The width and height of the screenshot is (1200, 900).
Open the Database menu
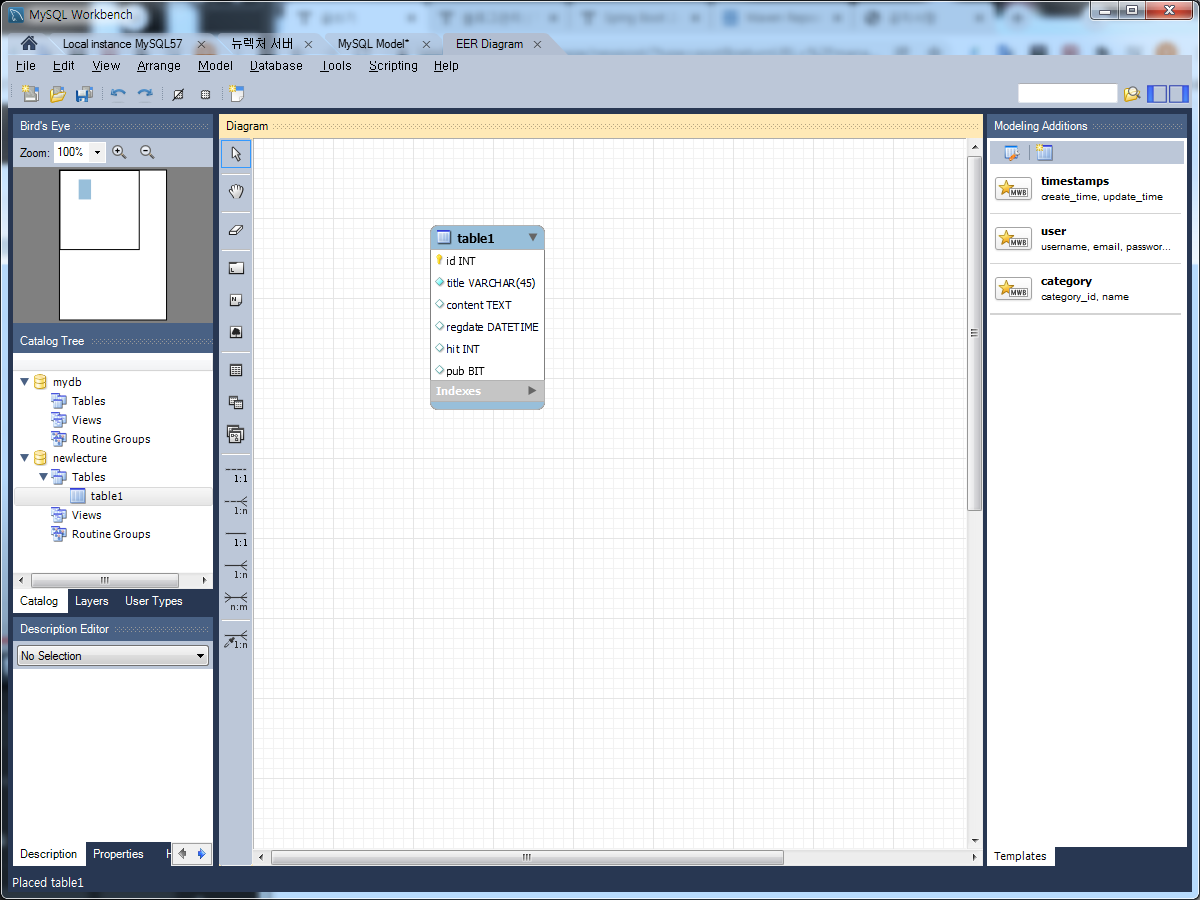tap(276, 66)
